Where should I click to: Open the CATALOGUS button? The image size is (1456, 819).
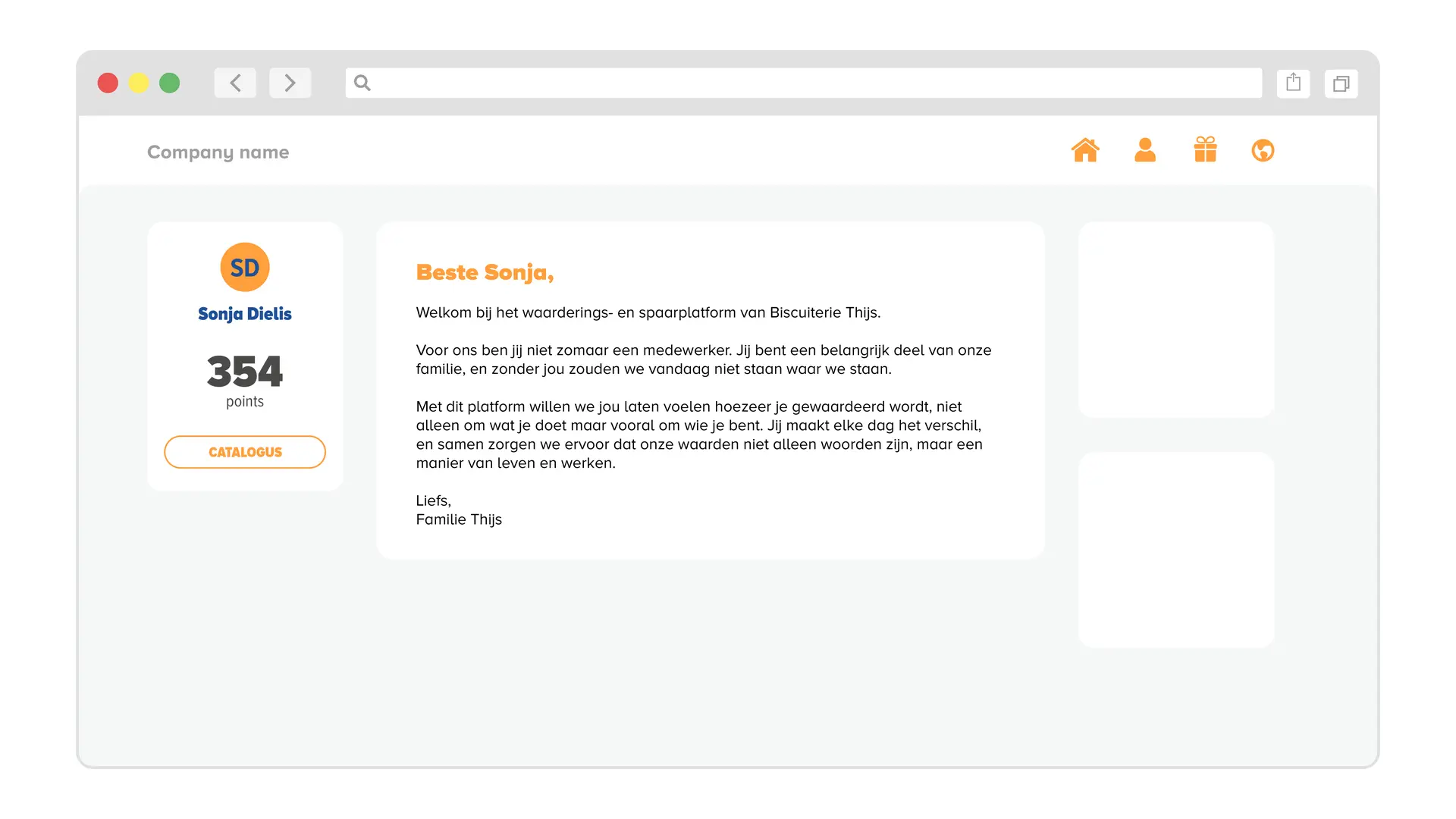point(245,452)
